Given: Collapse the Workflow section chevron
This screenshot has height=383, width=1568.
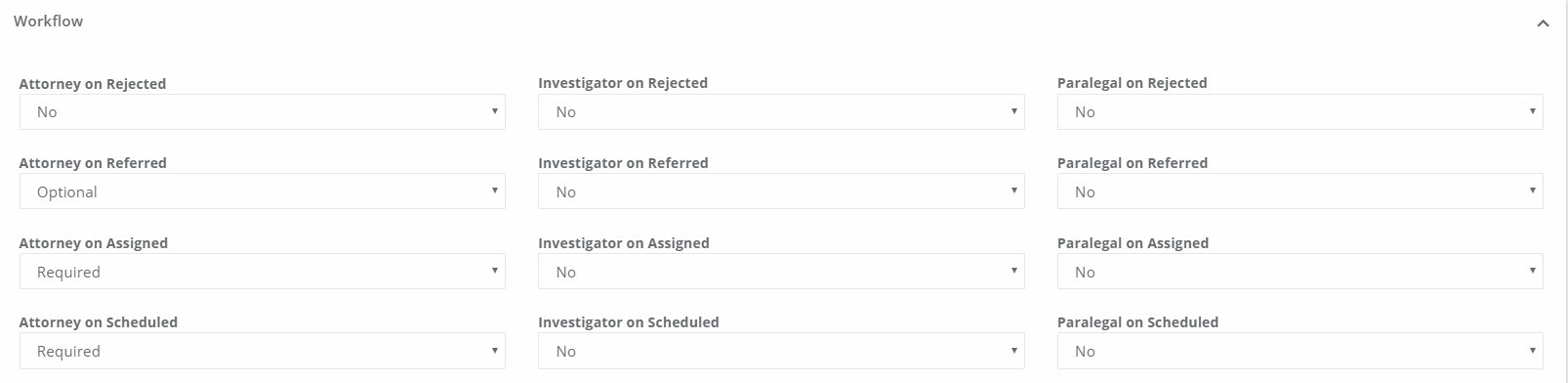Looking at the screenshot, I should tap(1543, 23).
